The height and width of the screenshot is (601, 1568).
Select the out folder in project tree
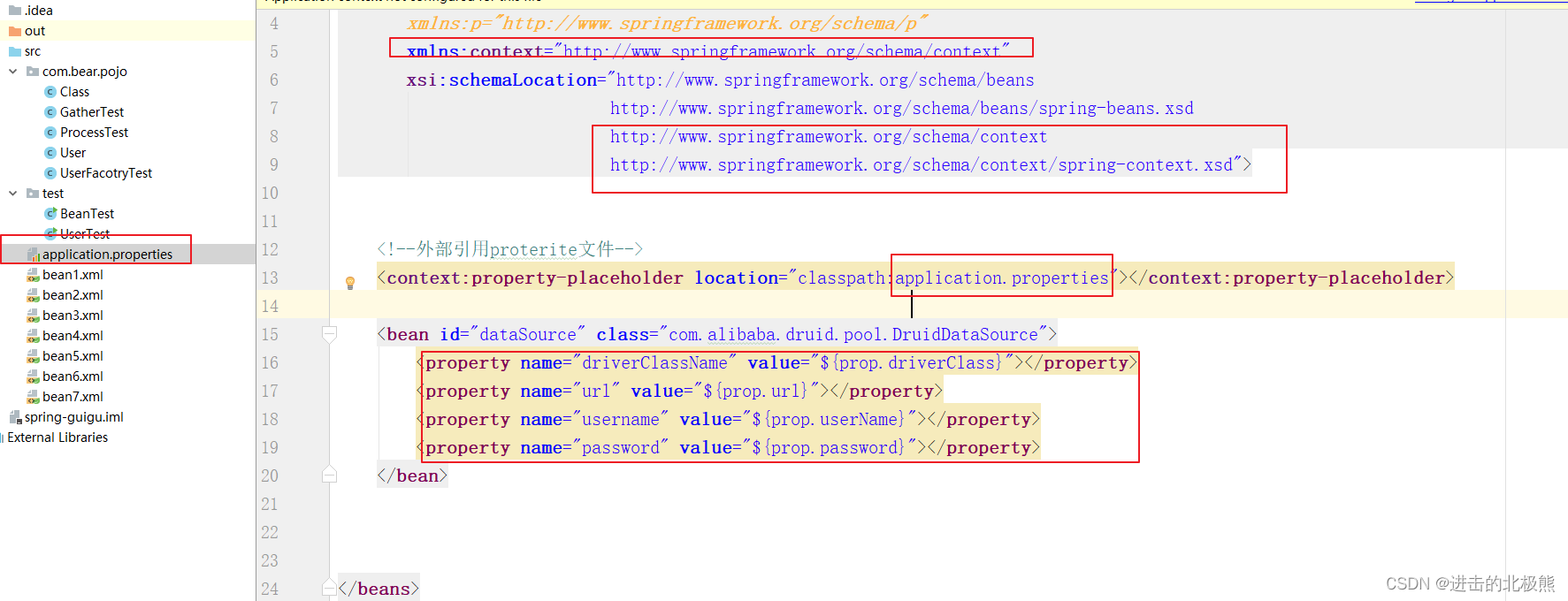click(x=34, y=31)
